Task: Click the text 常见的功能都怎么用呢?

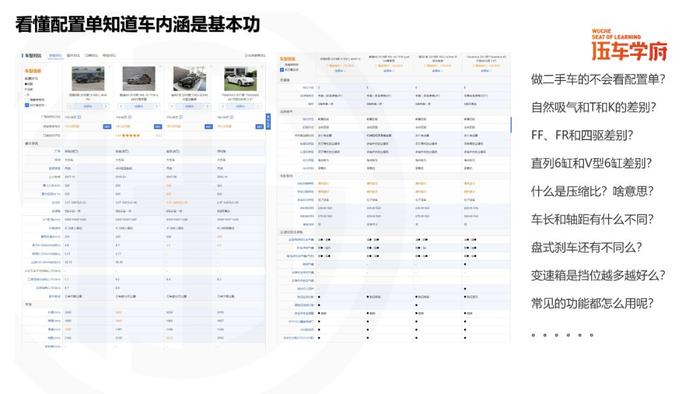Action: pos(592,303)
